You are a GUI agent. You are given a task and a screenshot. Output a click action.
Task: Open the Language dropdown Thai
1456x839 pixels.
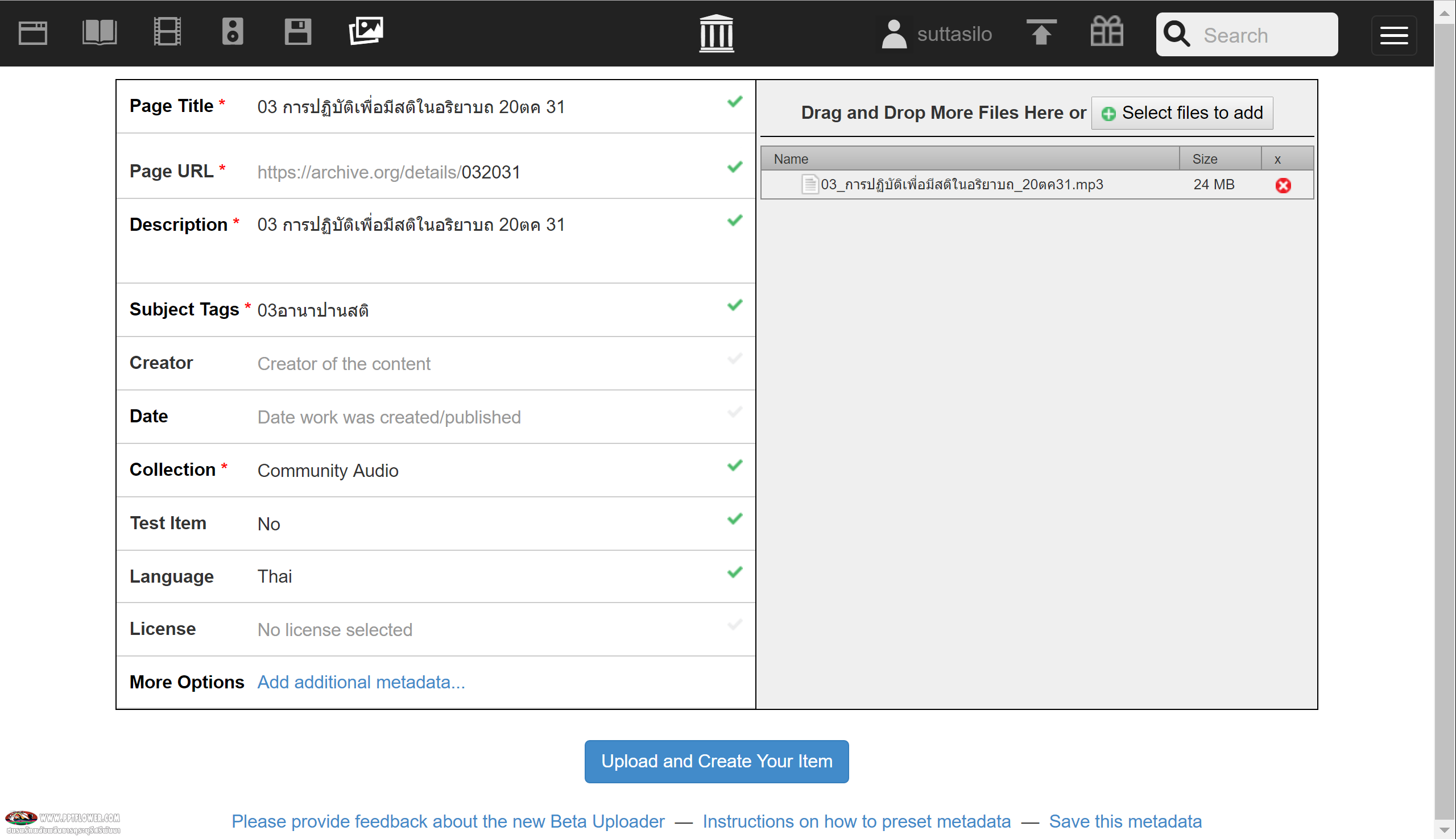pyautogui.click(x=274, y=577)
